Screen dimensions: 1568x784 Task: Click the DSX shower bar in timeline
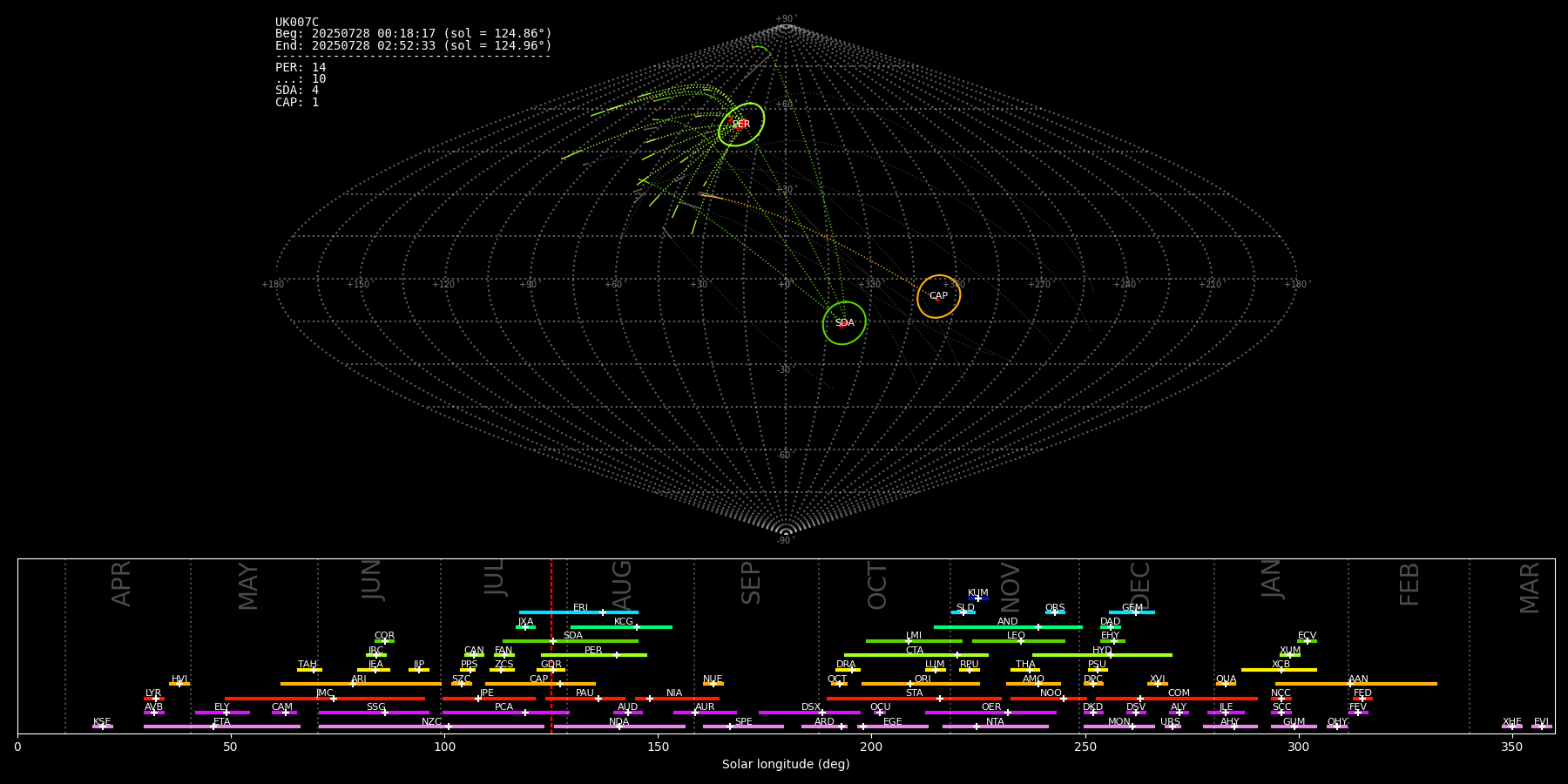809,713
